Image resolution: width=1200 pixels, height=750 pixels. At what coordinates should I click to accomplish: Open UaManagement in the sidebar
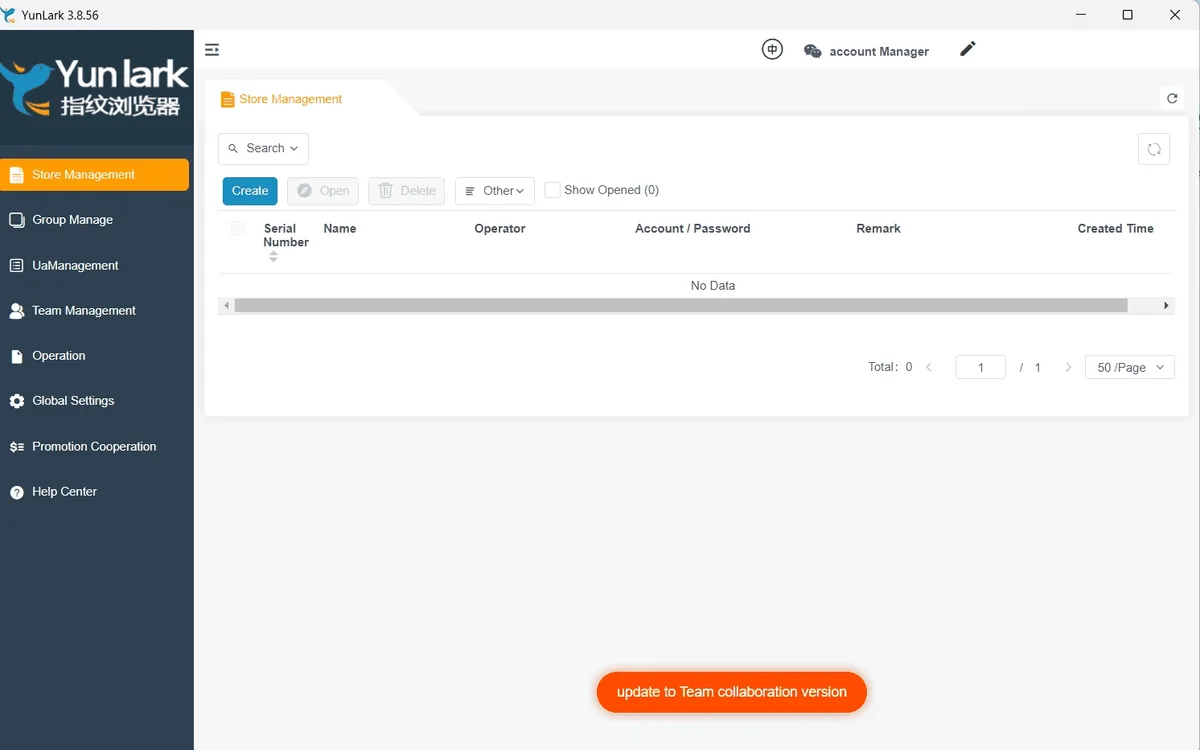pos(94,266)
